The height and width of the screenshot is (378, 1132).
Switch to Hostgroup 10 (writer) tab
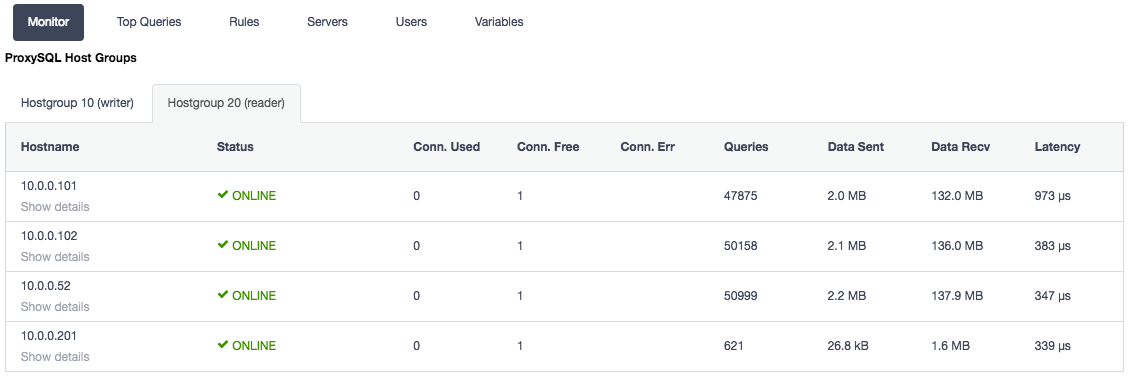(x=77, y=103)
